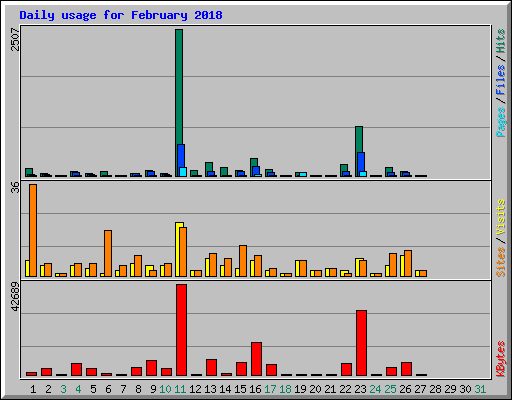Click the green day label 18

[285, 389]
